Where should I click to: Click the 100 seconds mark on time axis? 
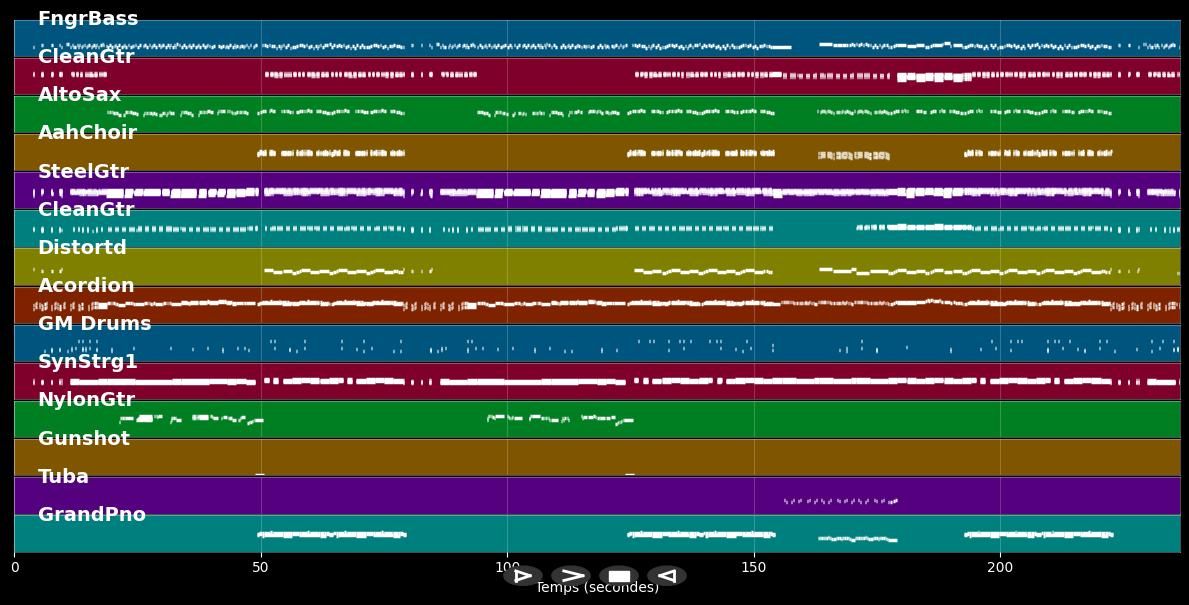[x=507, y=568]
